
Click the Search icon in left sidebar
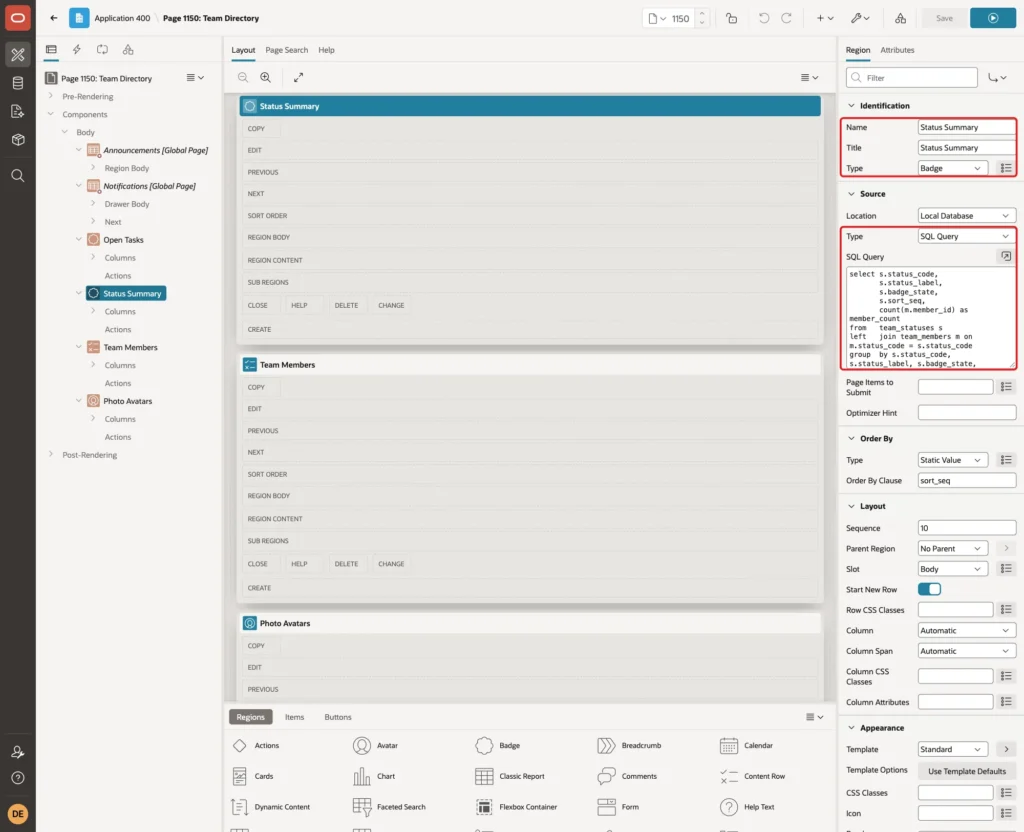tap(18, 176)
